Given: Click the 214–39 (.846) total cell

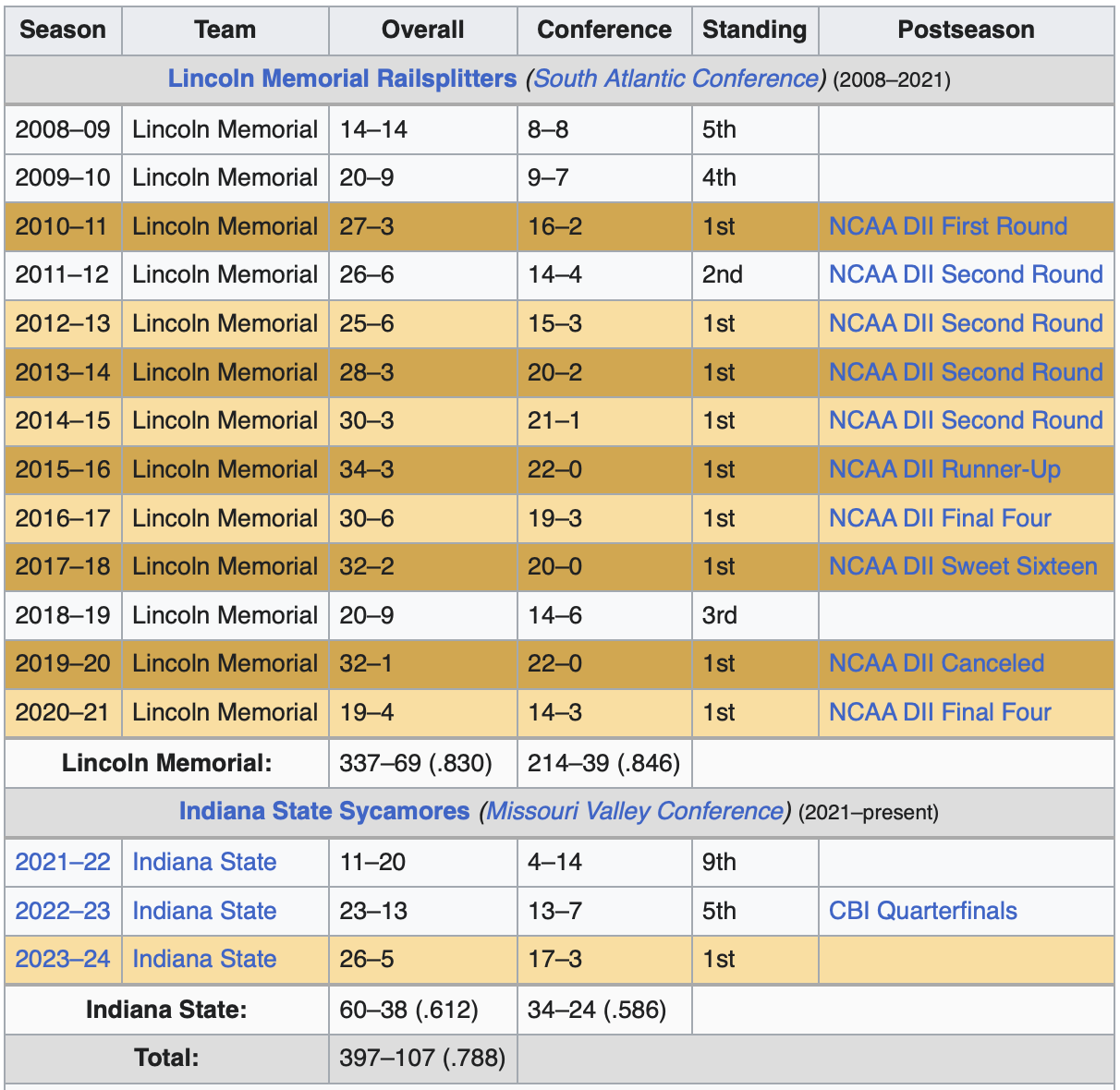Looking at the screenshot, I should tap(604, 763).
